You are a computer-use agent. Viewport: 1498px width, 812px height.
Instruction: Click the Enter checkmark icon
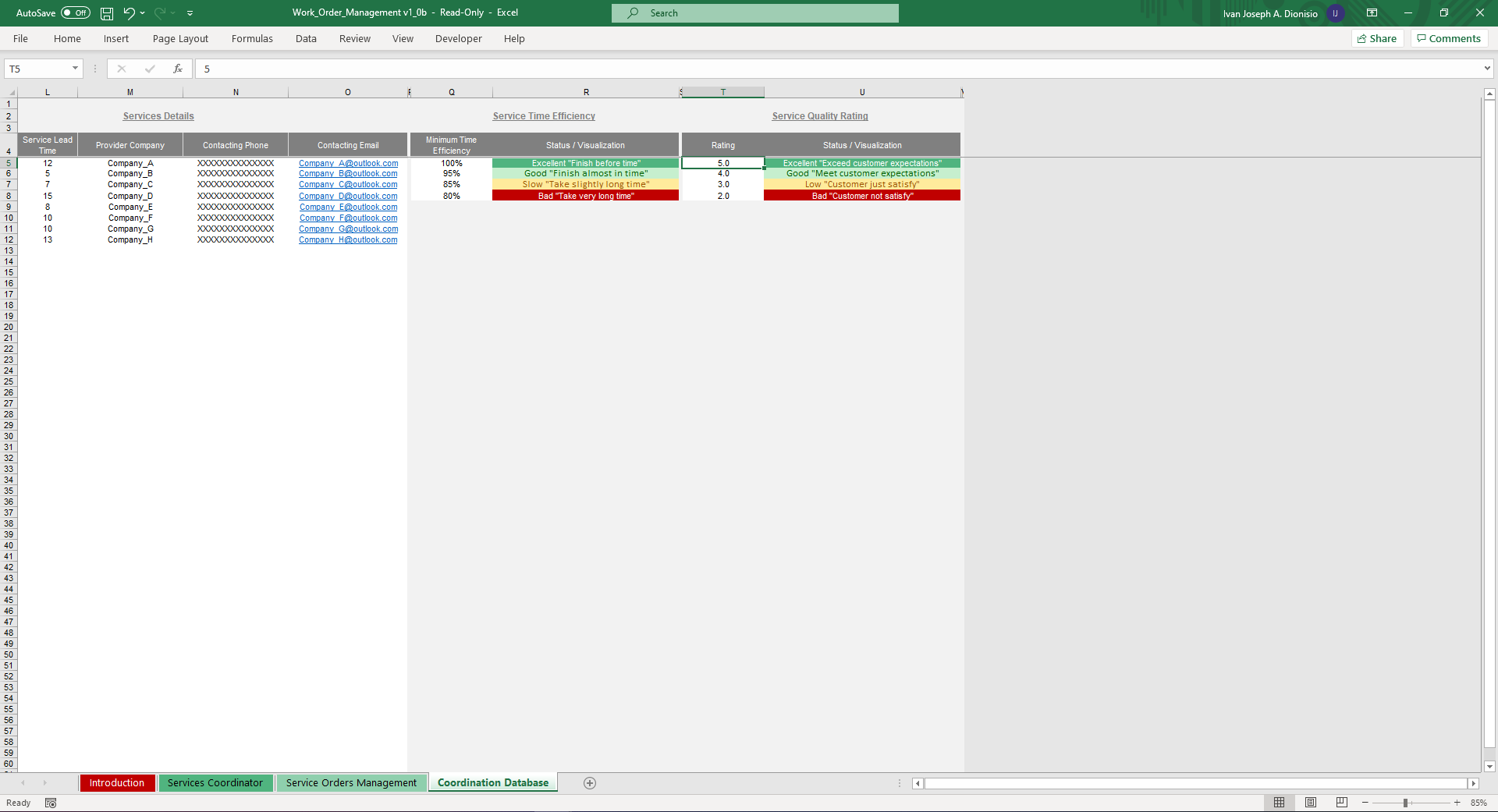(150, 69)
